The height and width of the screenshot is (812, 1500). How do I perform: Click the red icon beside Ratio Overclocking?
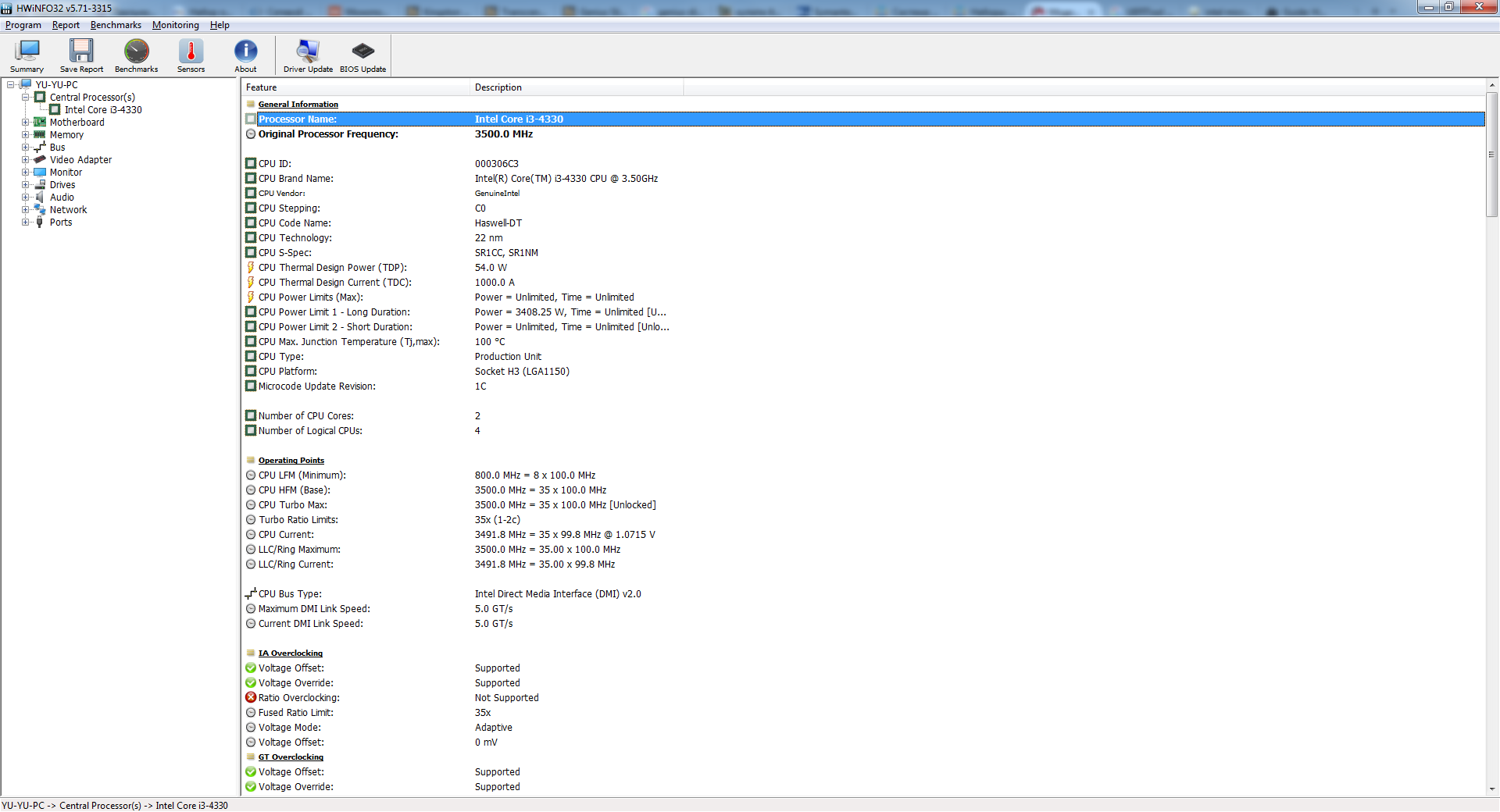tap(251, 697)
